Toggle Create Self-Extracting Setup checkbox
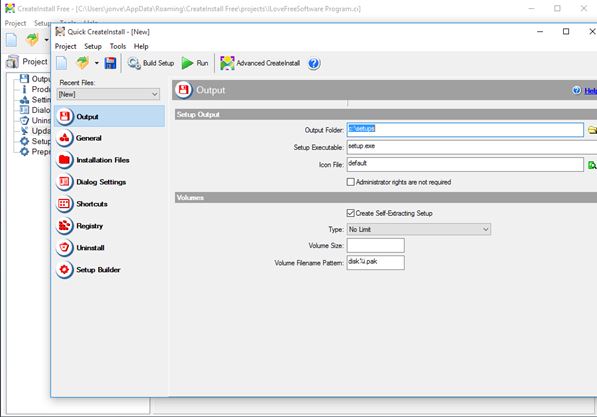The height and width of the screenshot is (417, 597). (x=351, y=213)
